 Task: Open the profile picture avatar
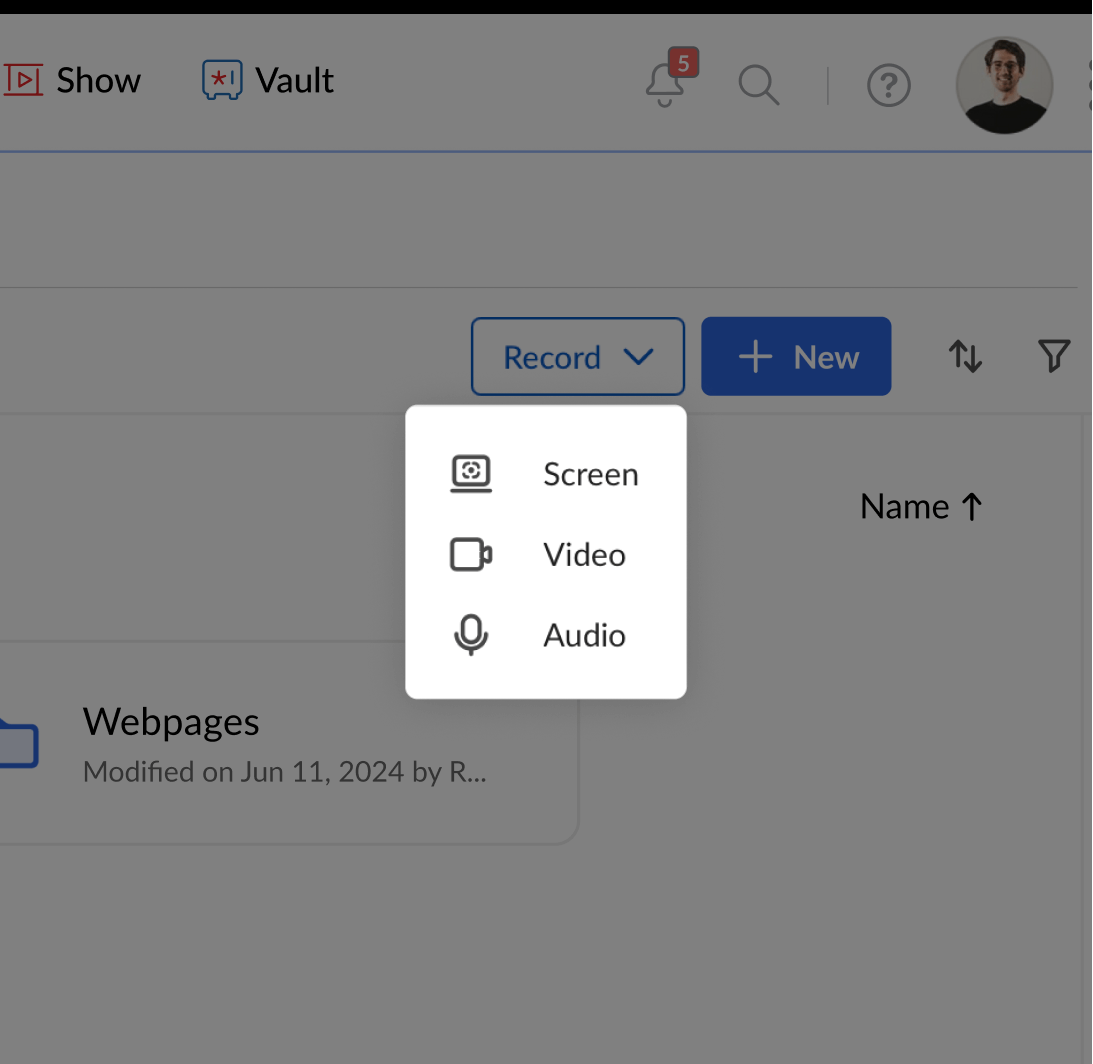coord(1004,86)
